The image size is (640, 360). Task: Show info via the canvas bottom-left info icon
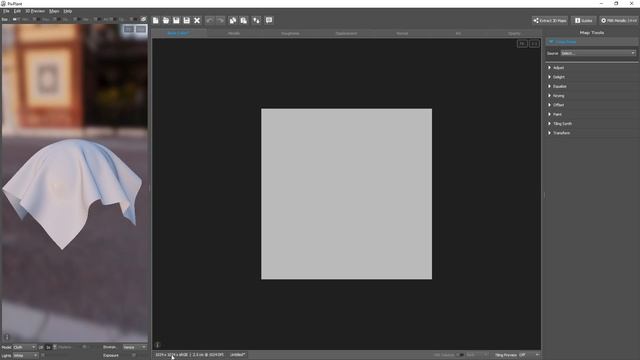coord(158,345)
